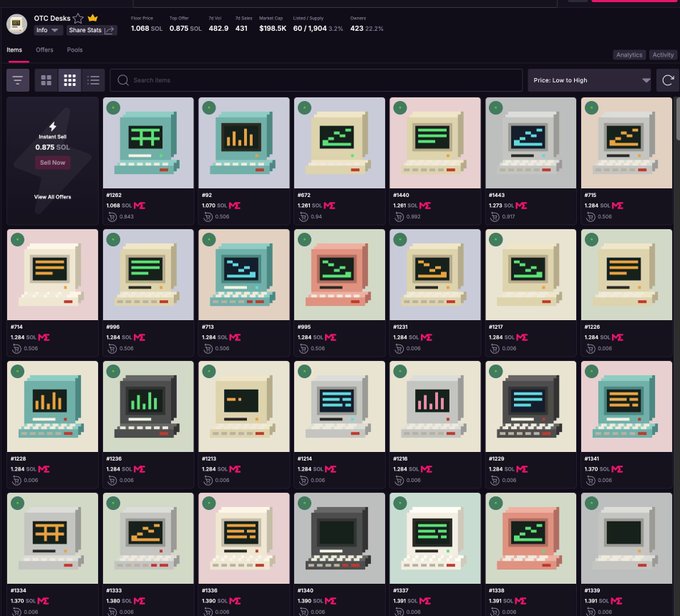Switch to list view
Viewport: 680px width, 616px height.
pos(93,80)
